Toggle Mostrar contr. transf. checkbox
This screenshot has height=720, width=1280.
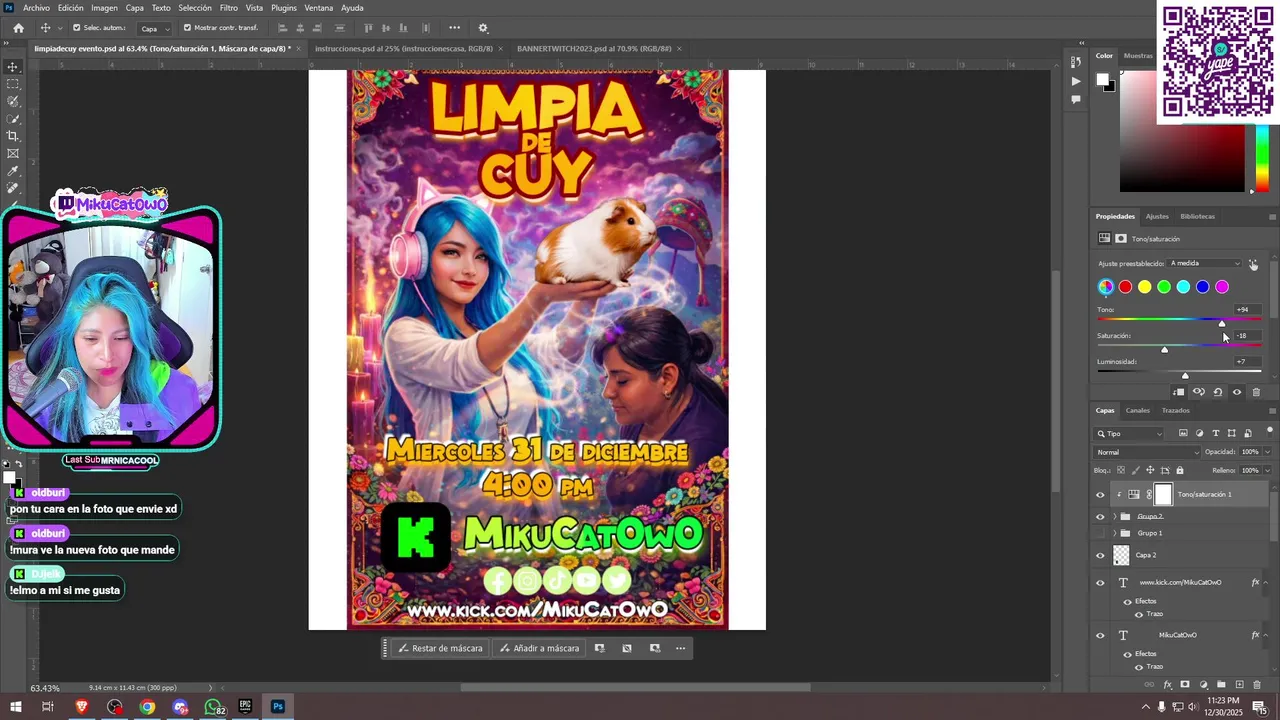(187, 28)
